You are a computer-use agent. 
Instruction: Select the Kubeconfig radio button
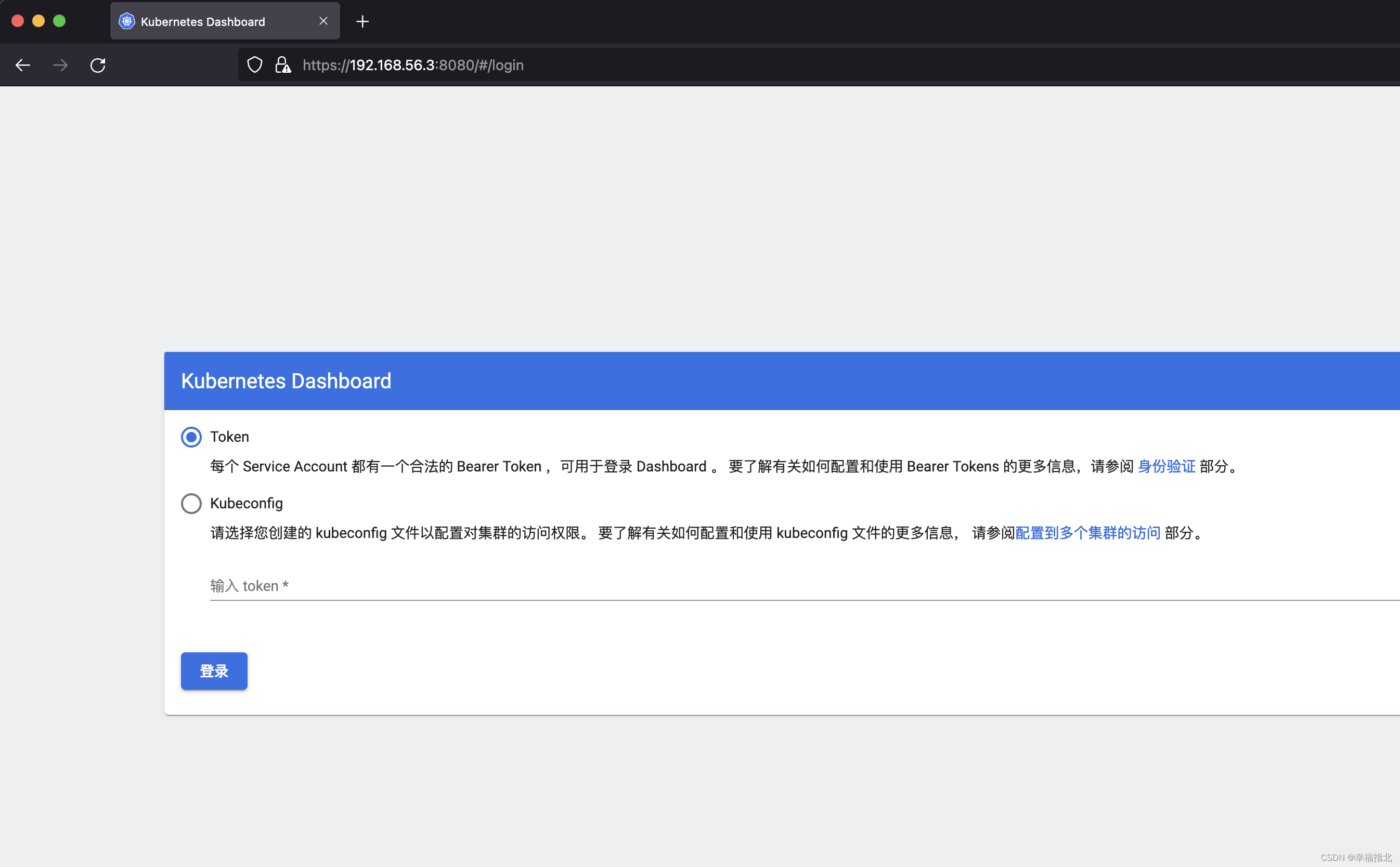tap(191, 504)
